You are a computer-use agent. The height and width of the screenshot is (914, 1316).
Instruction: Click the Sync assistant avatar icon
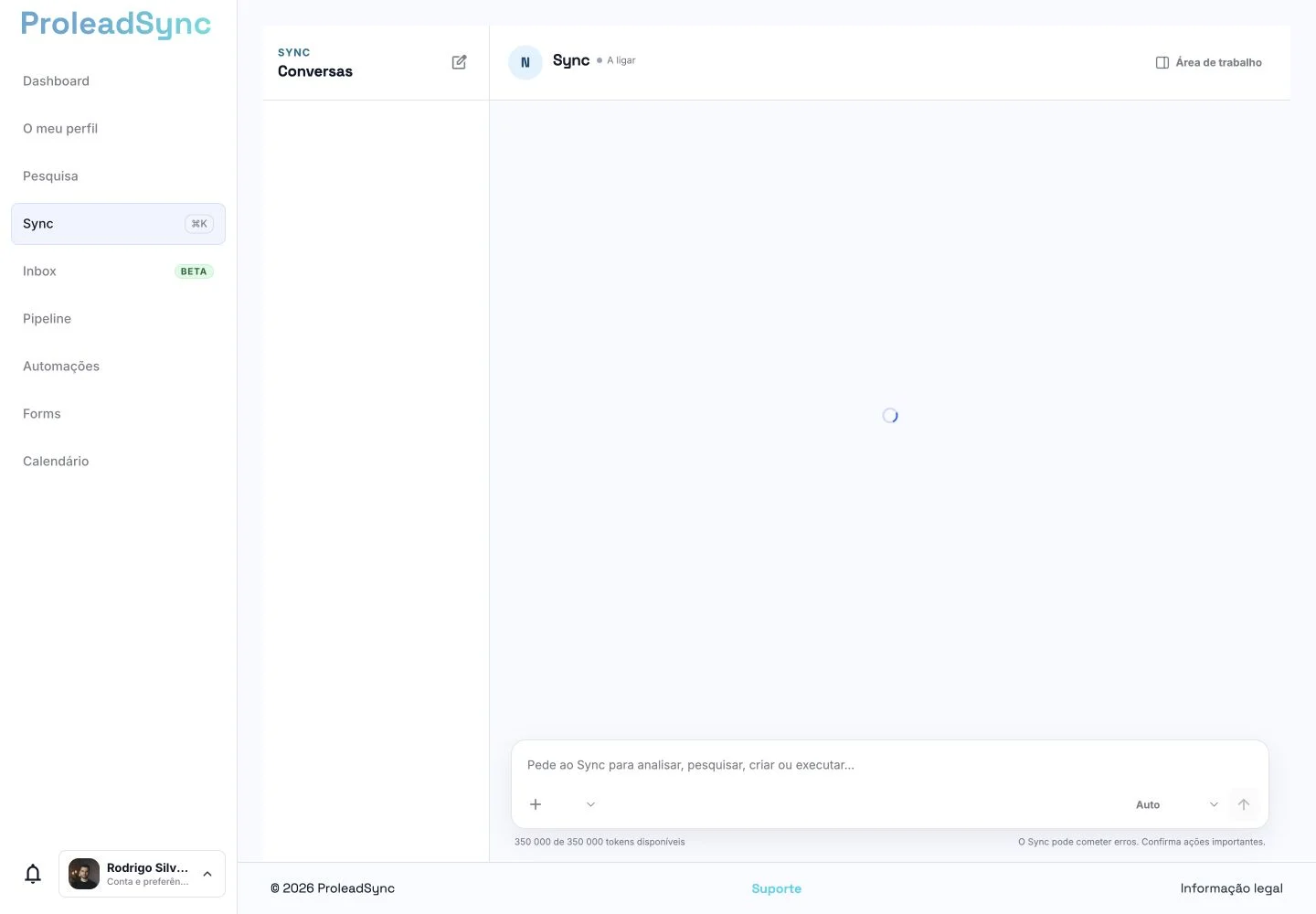[x=525, y=62]
